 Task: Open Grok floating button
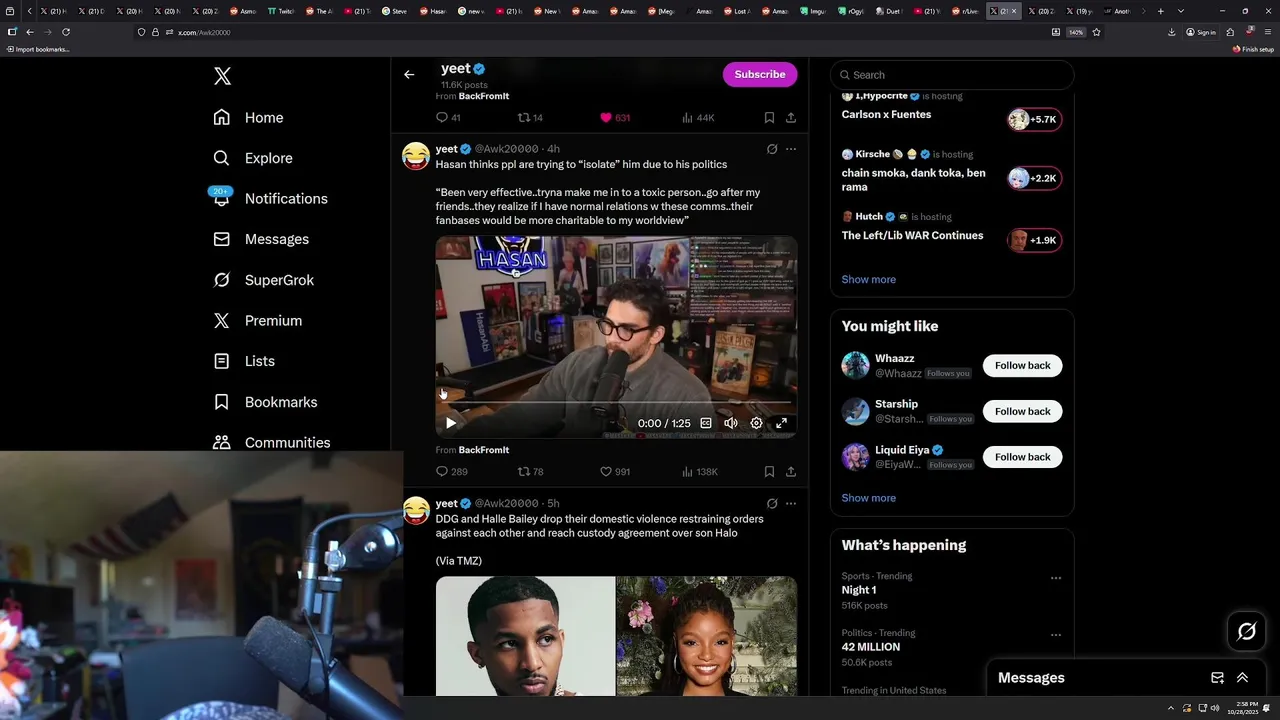click(x=1246, y=631)
